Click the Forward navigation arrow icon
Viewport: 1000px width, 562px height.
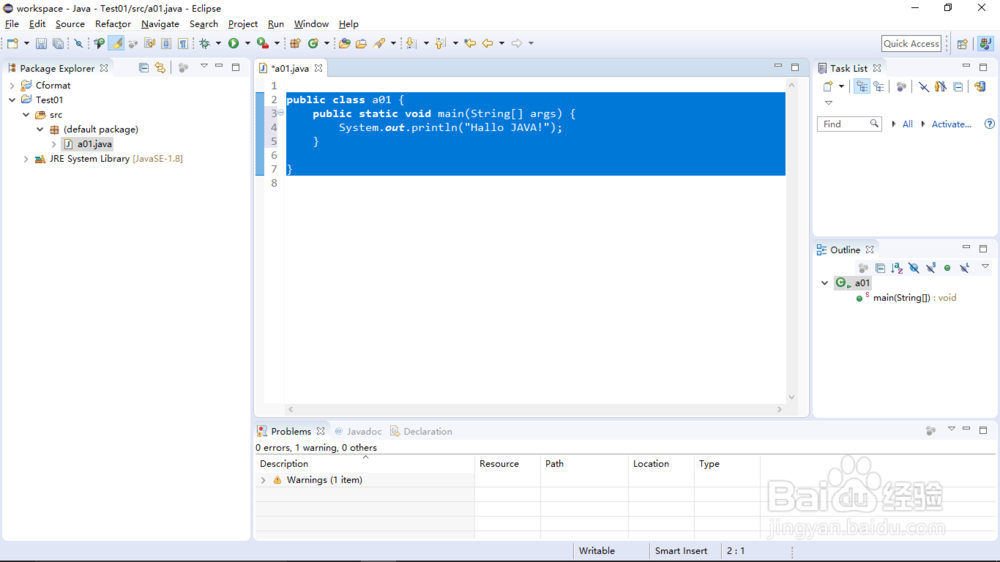tap(517, 43)
